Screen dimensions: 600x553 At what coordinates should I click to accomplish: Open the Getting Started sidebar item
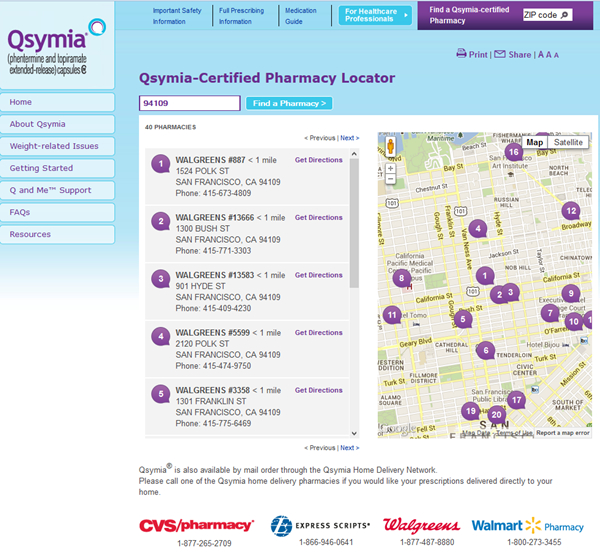(58, 168)
